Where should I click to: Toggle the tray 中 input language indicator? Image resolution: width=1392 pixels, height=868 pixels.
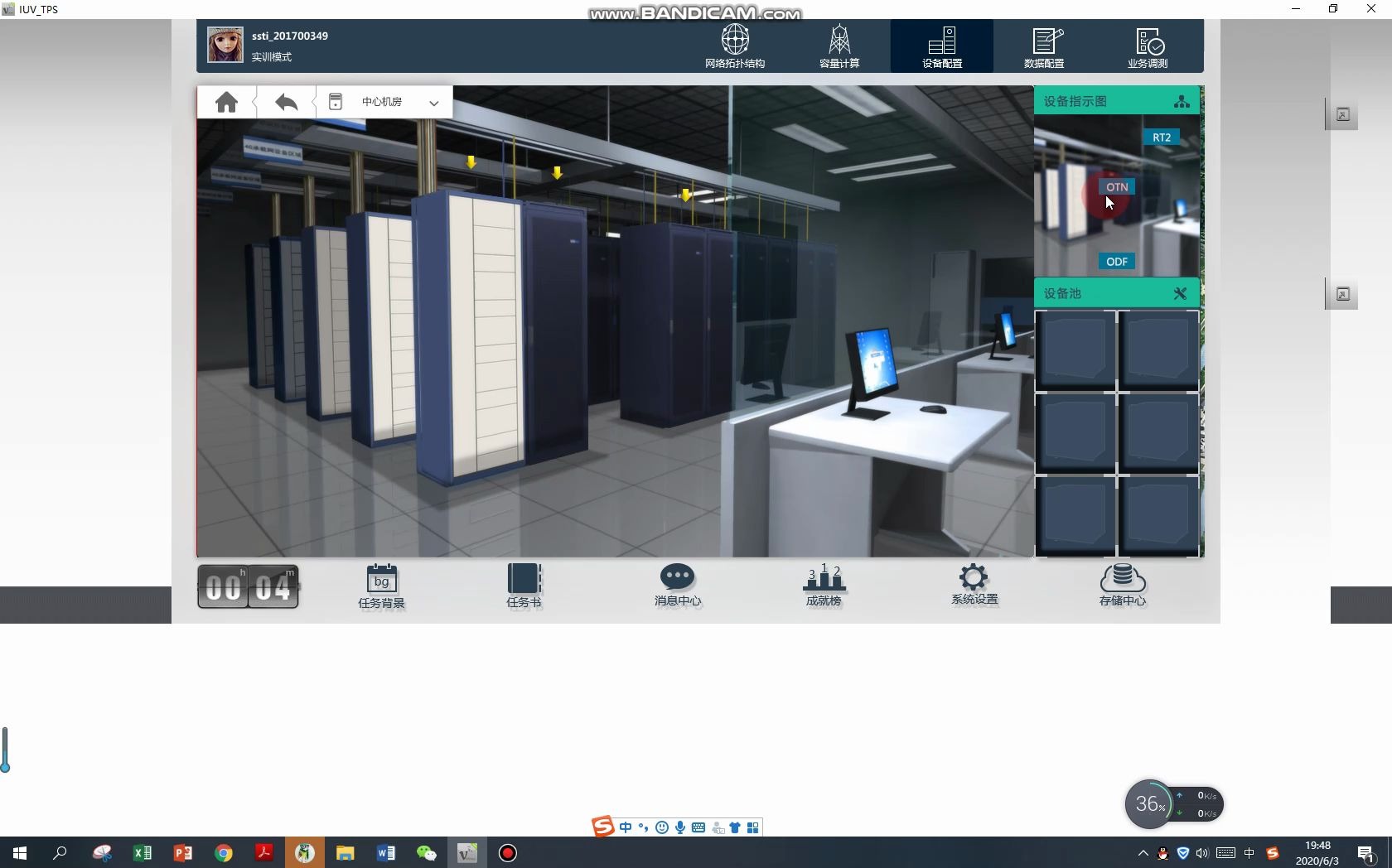(1249, 853)
